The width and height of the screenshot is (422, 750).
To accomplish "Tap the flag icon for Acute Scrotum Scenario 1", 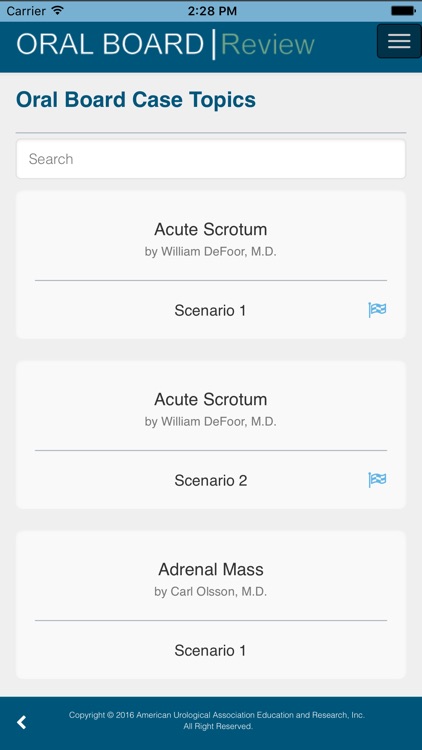I will pyautogui.click(x=377, y=310).
